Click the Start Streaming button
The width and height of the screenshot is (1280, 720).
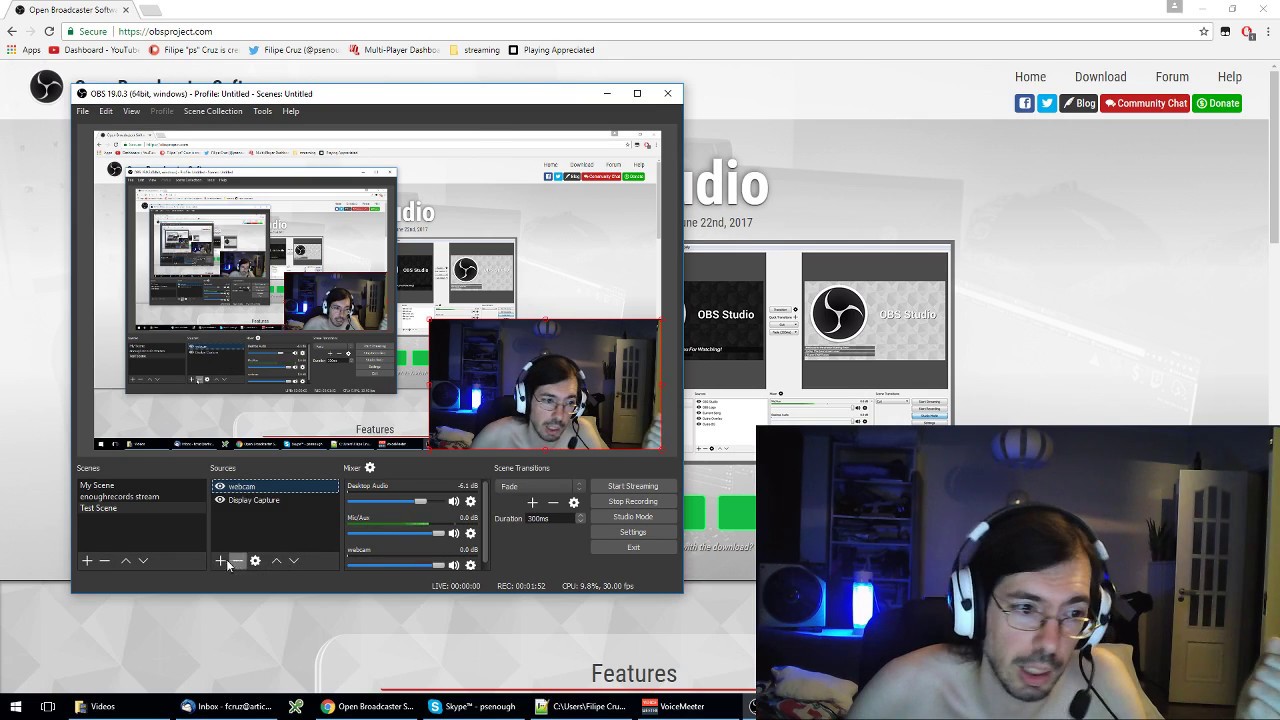coord(632,486)
